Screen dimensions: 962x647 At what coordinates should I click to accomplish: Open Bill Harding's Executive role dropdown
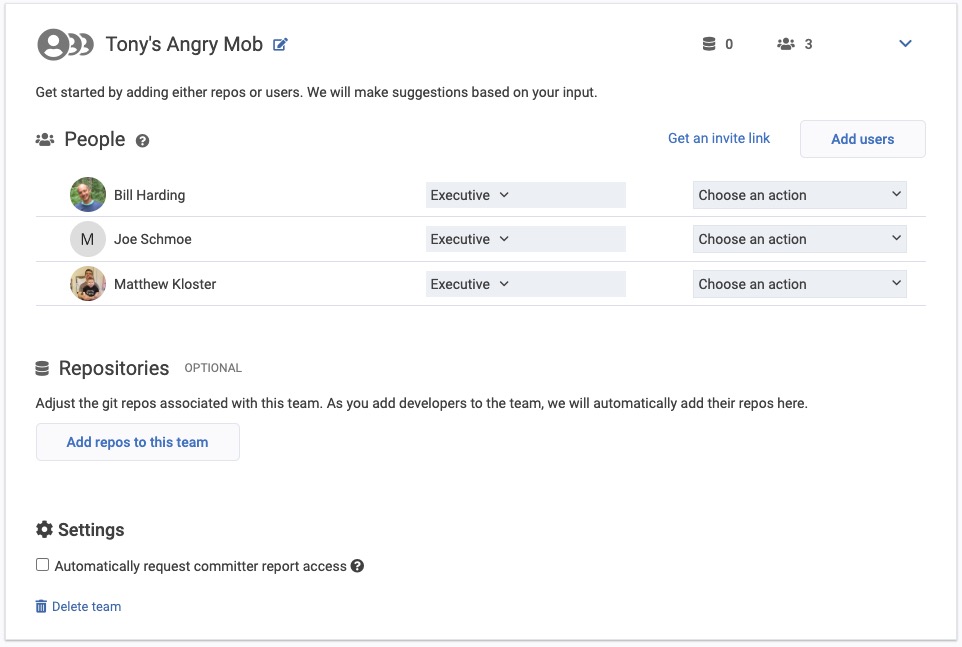point(525,195)
